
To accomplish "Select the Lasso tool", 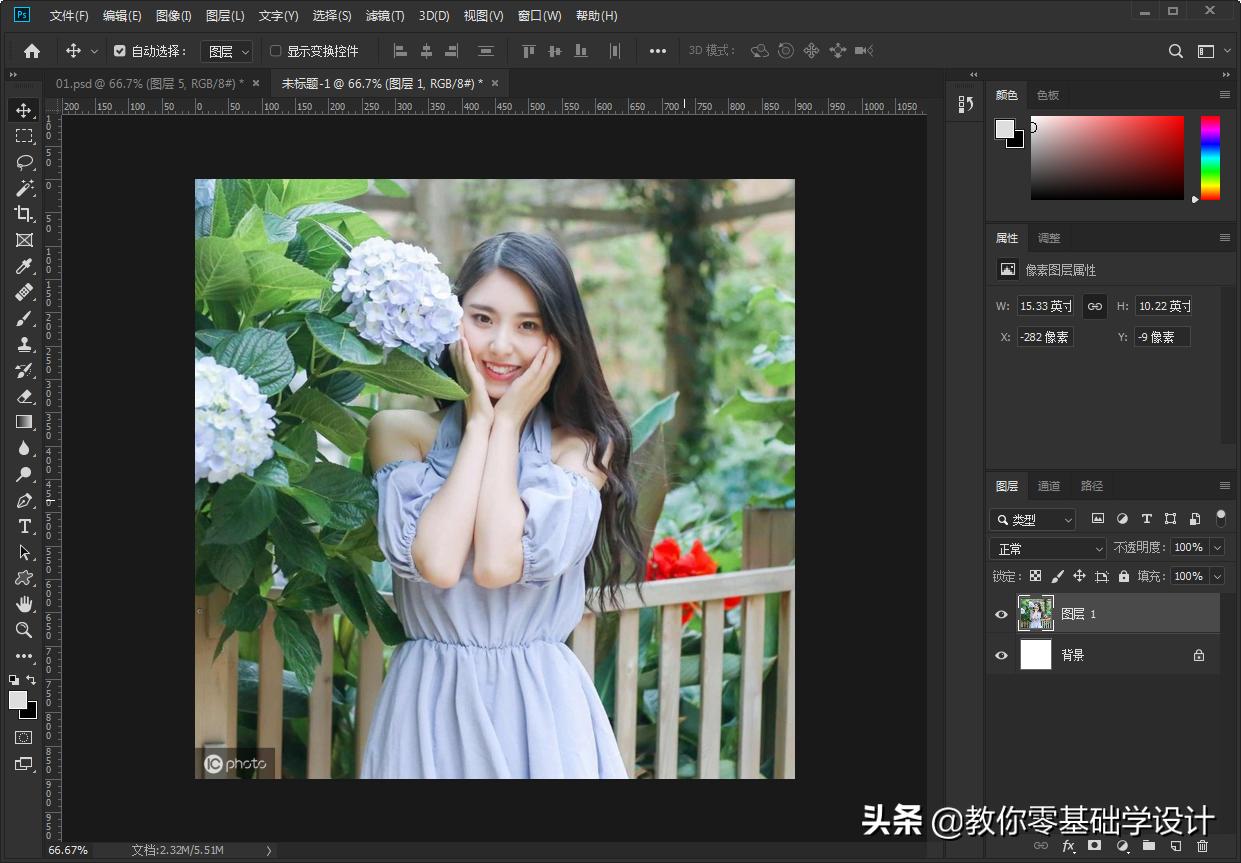I will coord(24,162).
